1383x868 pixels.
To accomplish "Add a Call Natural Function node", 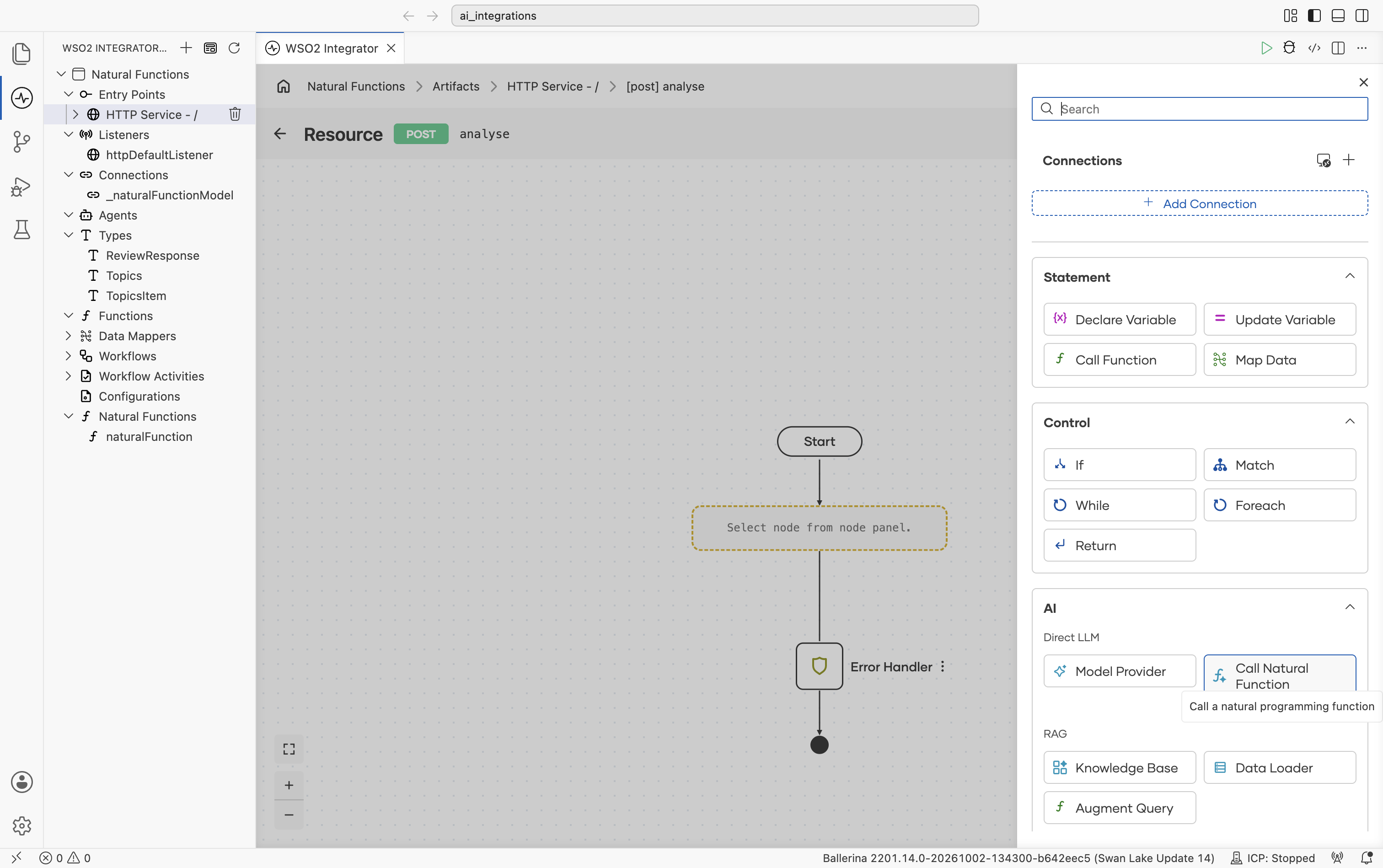I will 1280,673.
